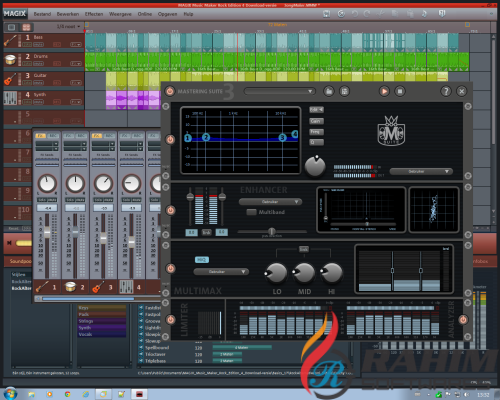The image size is (500, 400).
Task: Click the mixer channel 4 synth icon
Action: [126, 287]
